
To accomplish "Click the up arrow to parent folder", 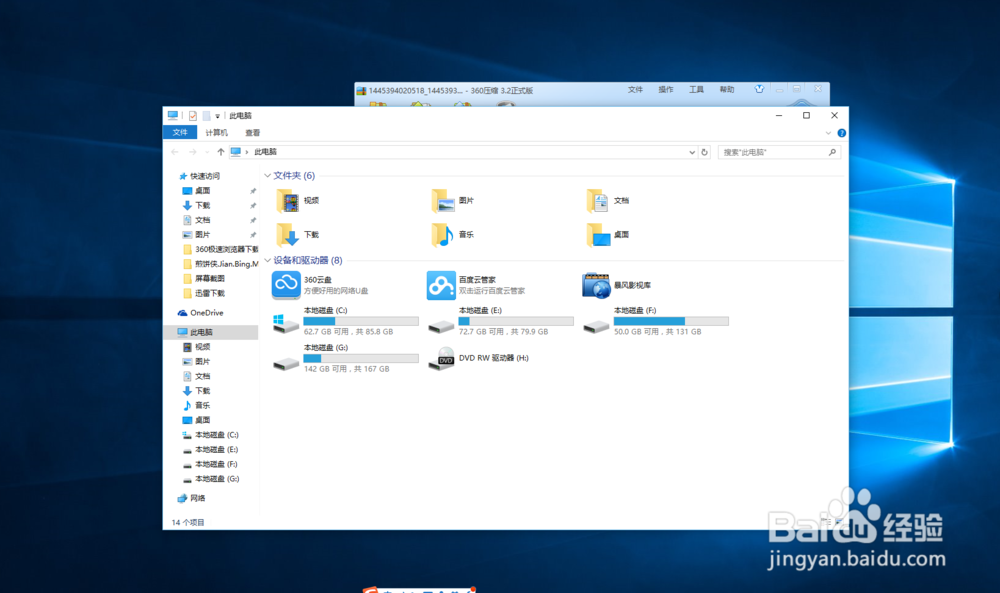I will 221,151.
